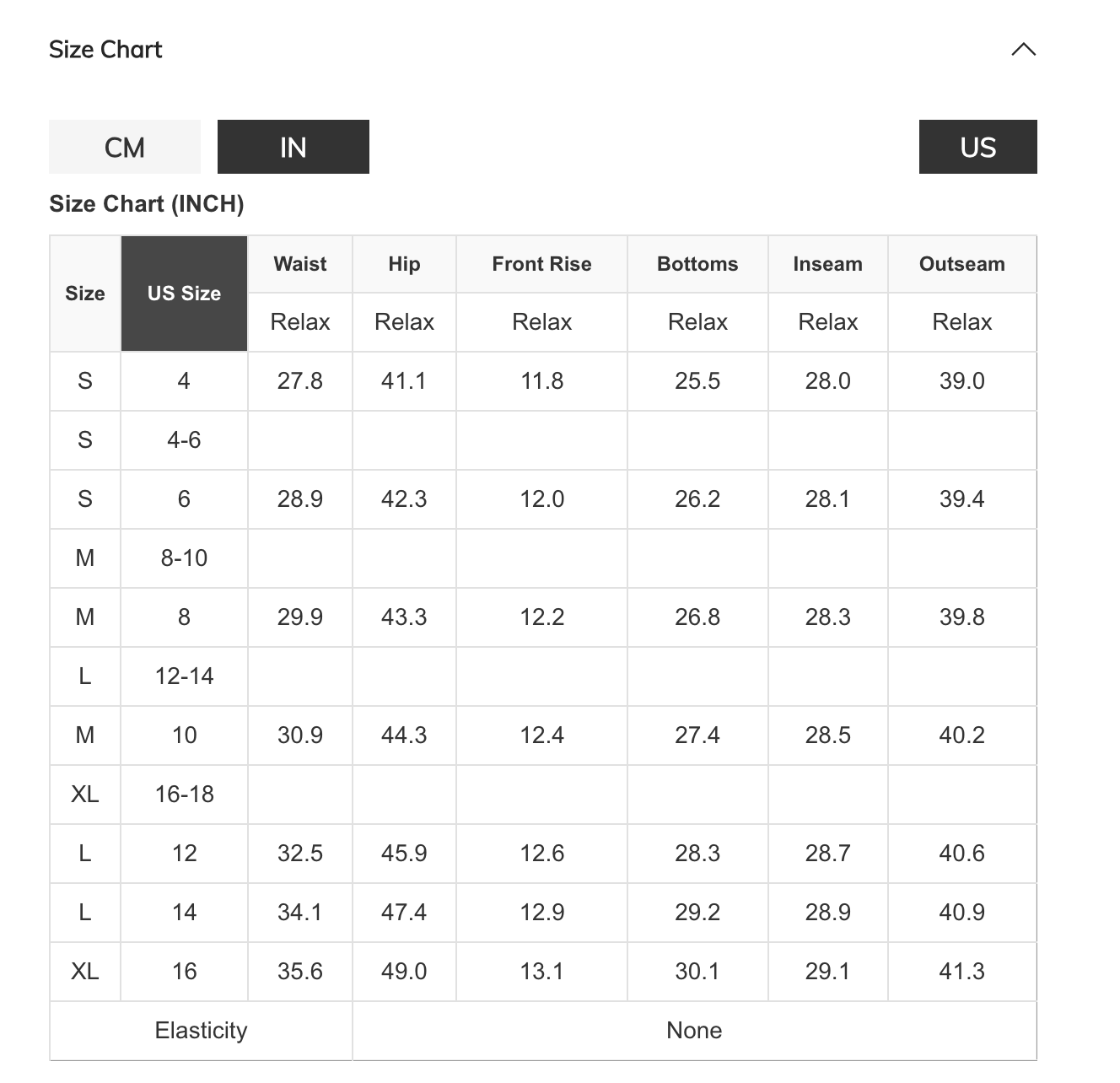
Task: Select the US size 12-14 cell
Action: click(184, 676)
